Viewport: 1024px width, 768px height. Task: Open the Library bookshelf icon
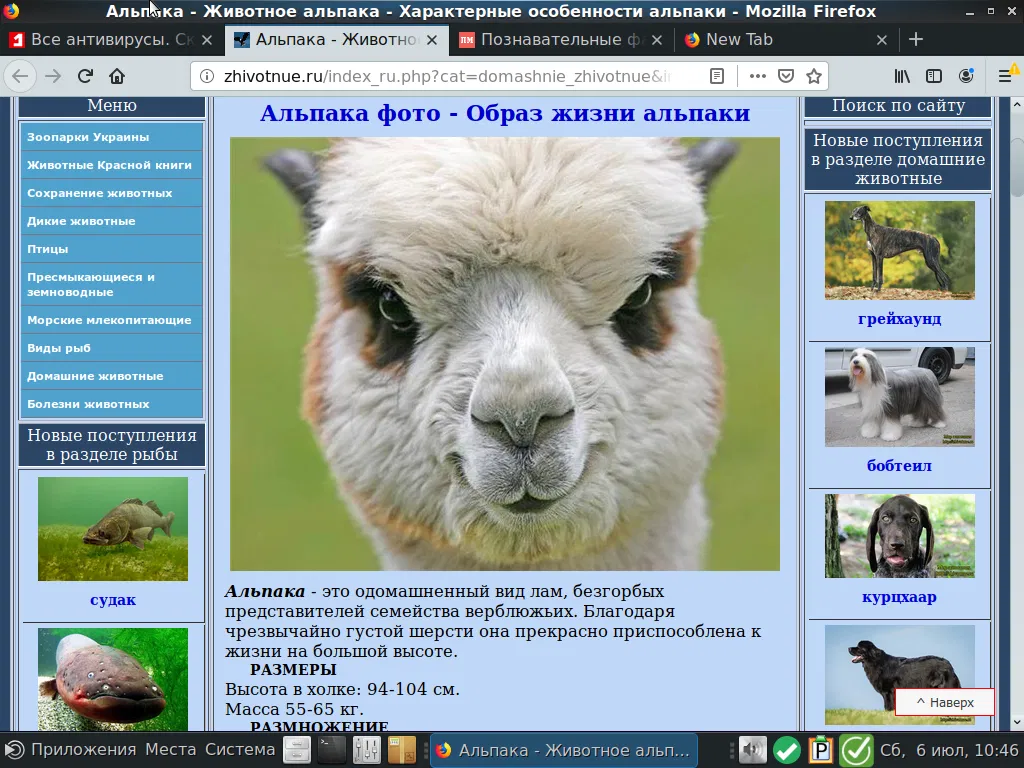(x=902, y=76)
